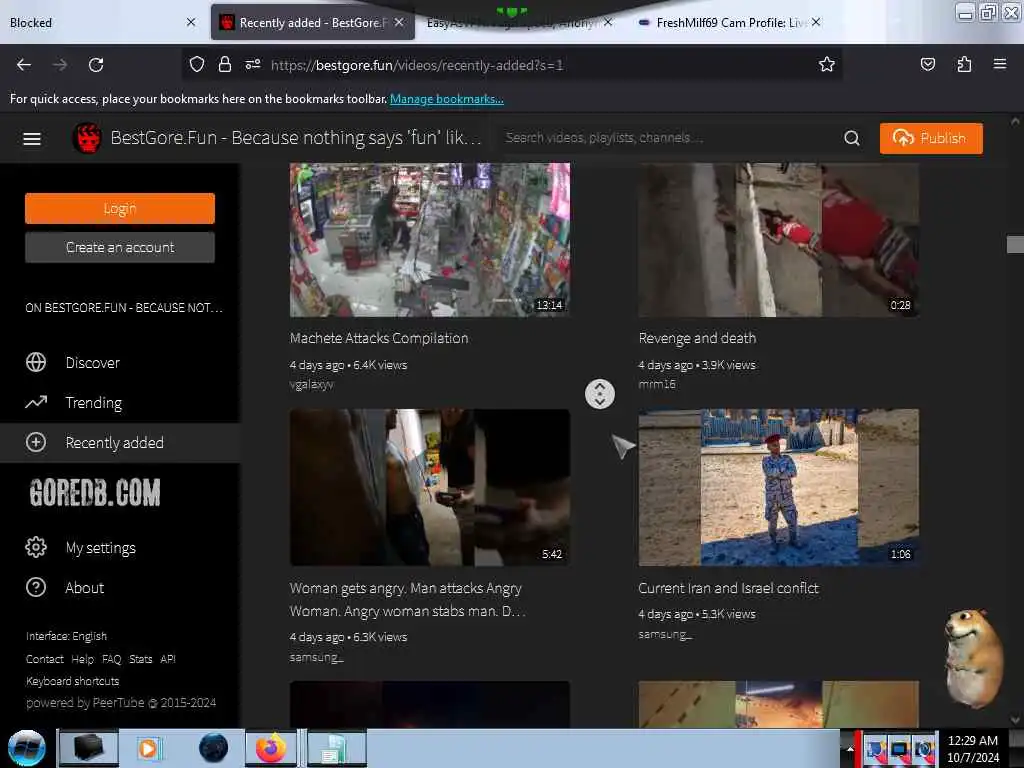Open the Save to Pocket icon
The image size is (1024, 768).
pos(927,64)
